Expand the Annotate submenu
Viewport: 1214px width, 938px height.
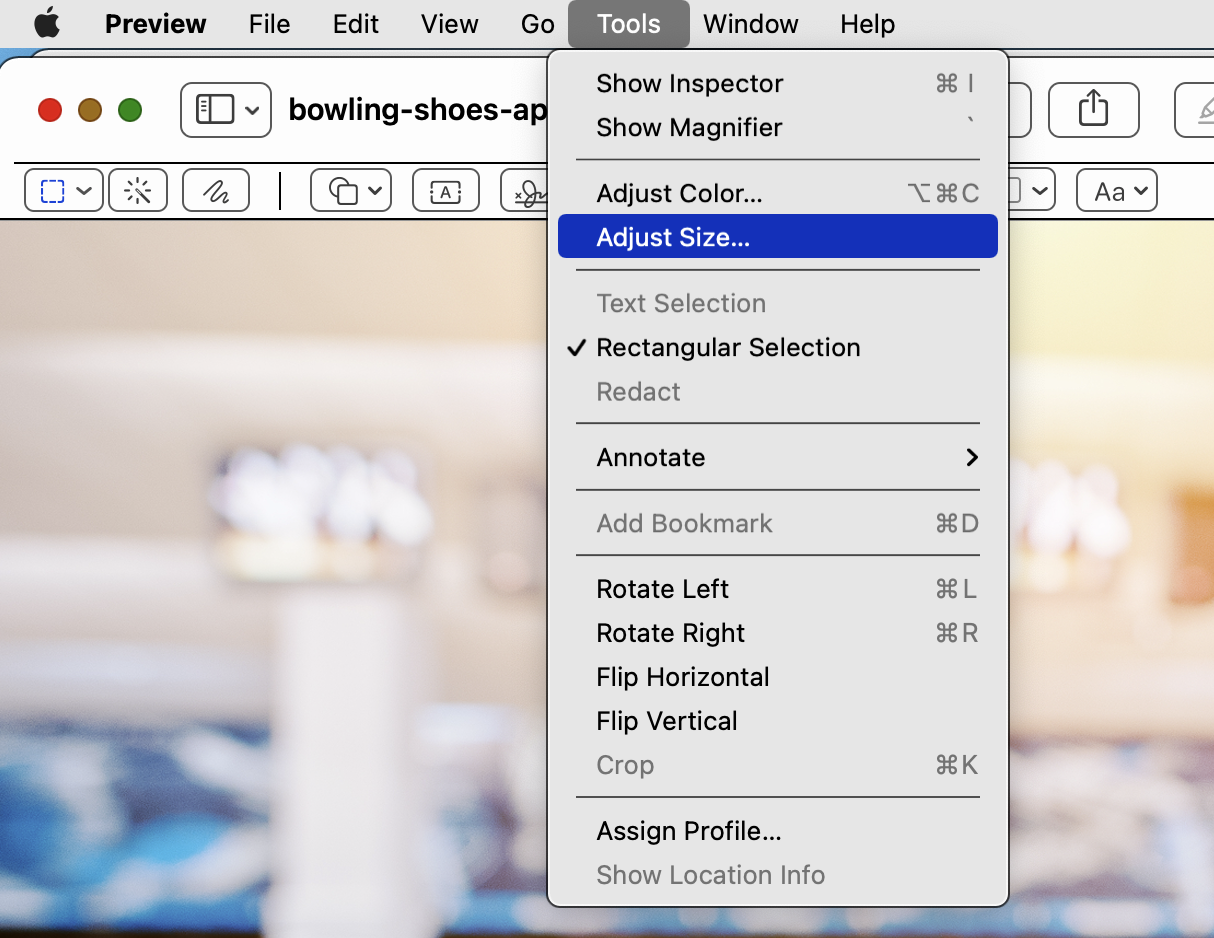[778, 458]
